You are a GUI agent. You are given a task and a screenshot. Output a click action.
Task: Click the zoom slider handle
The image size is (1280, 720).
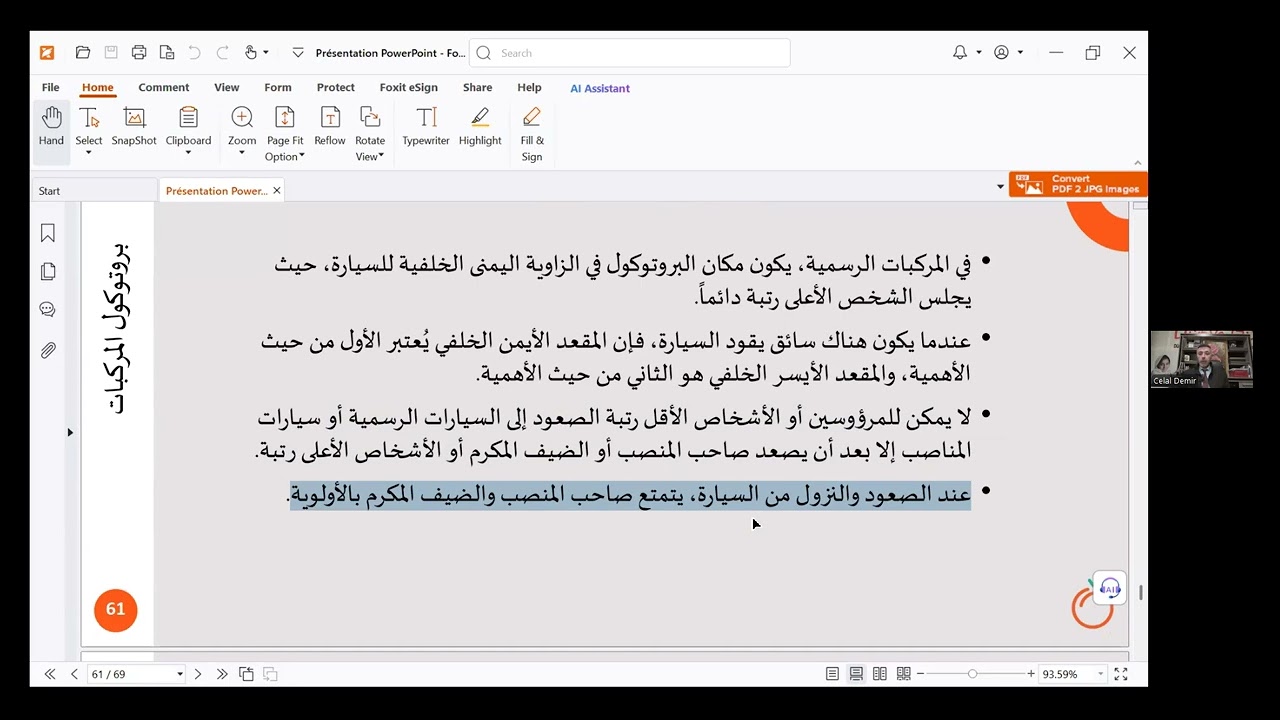[x=972, y=674]
